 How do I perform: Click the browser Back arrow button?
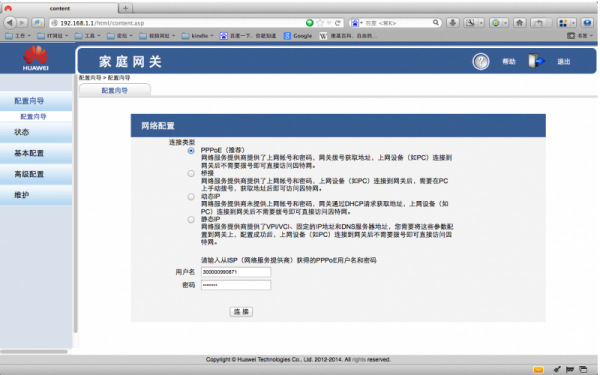[x=10, y=23]
